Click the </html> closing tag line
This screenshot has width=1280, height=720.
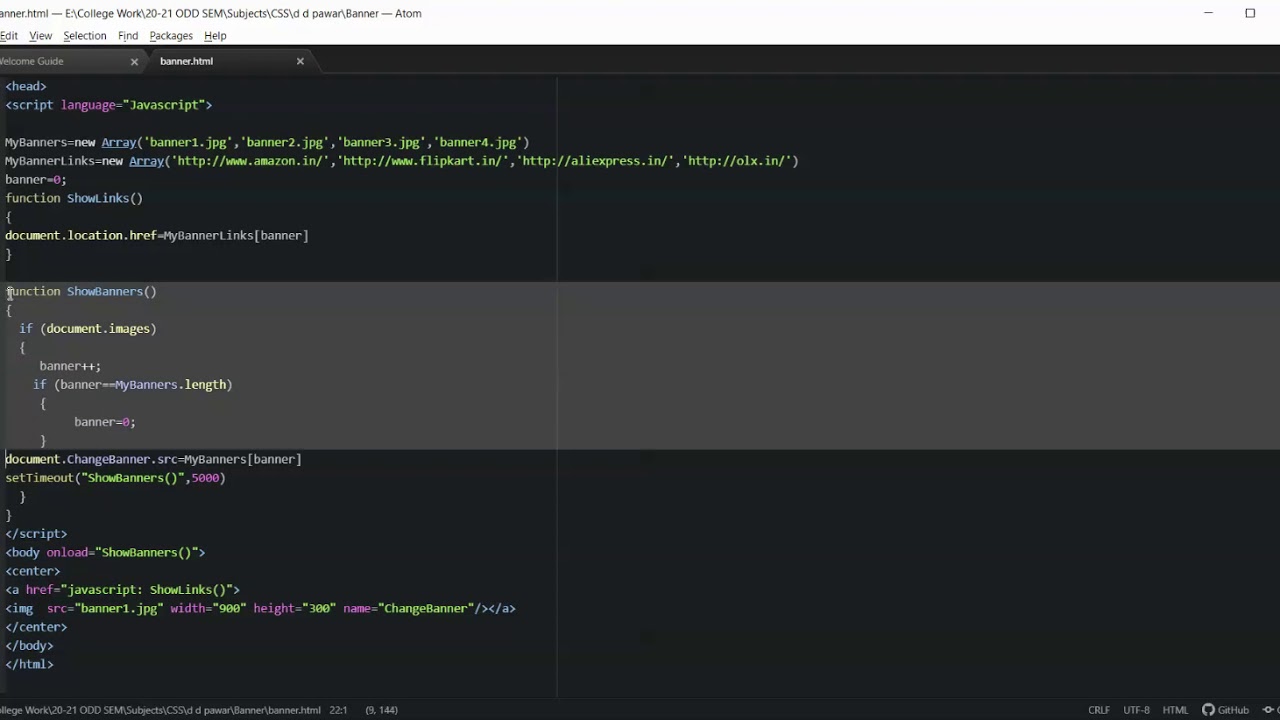pyautogui.click(x=29, y=664)
